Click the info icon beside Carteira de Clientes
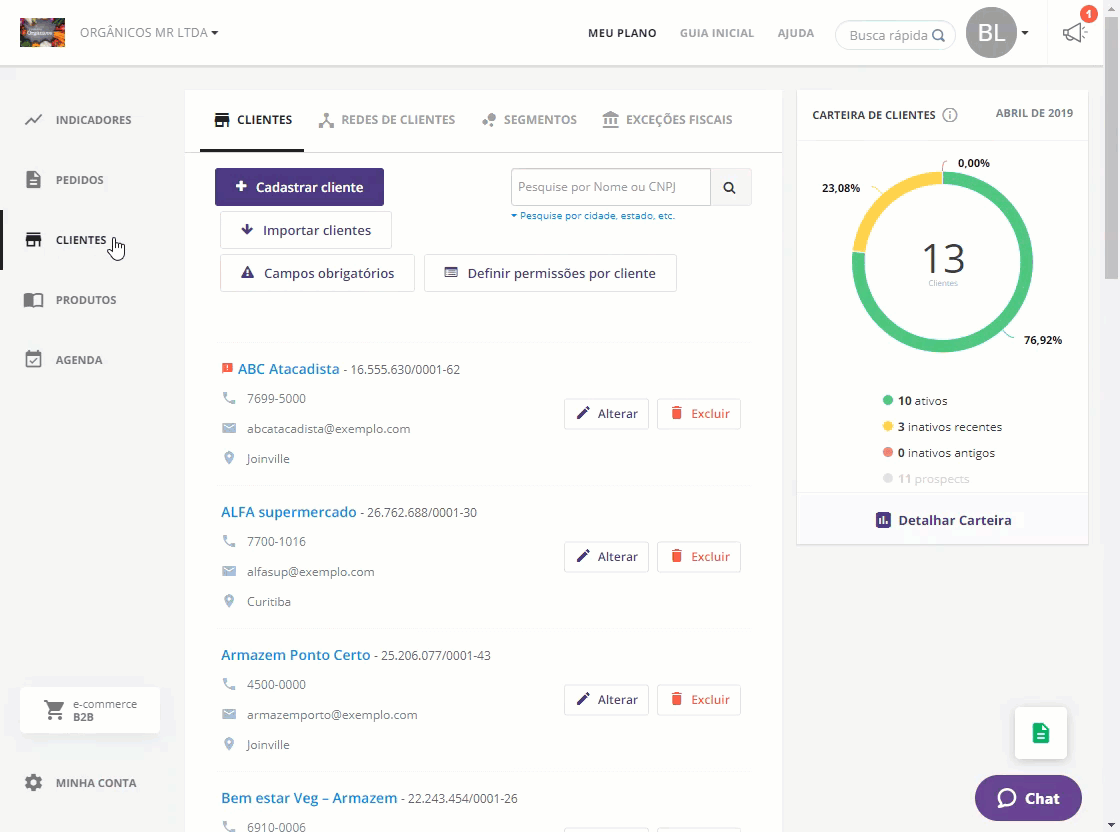 tap(950, 115)
